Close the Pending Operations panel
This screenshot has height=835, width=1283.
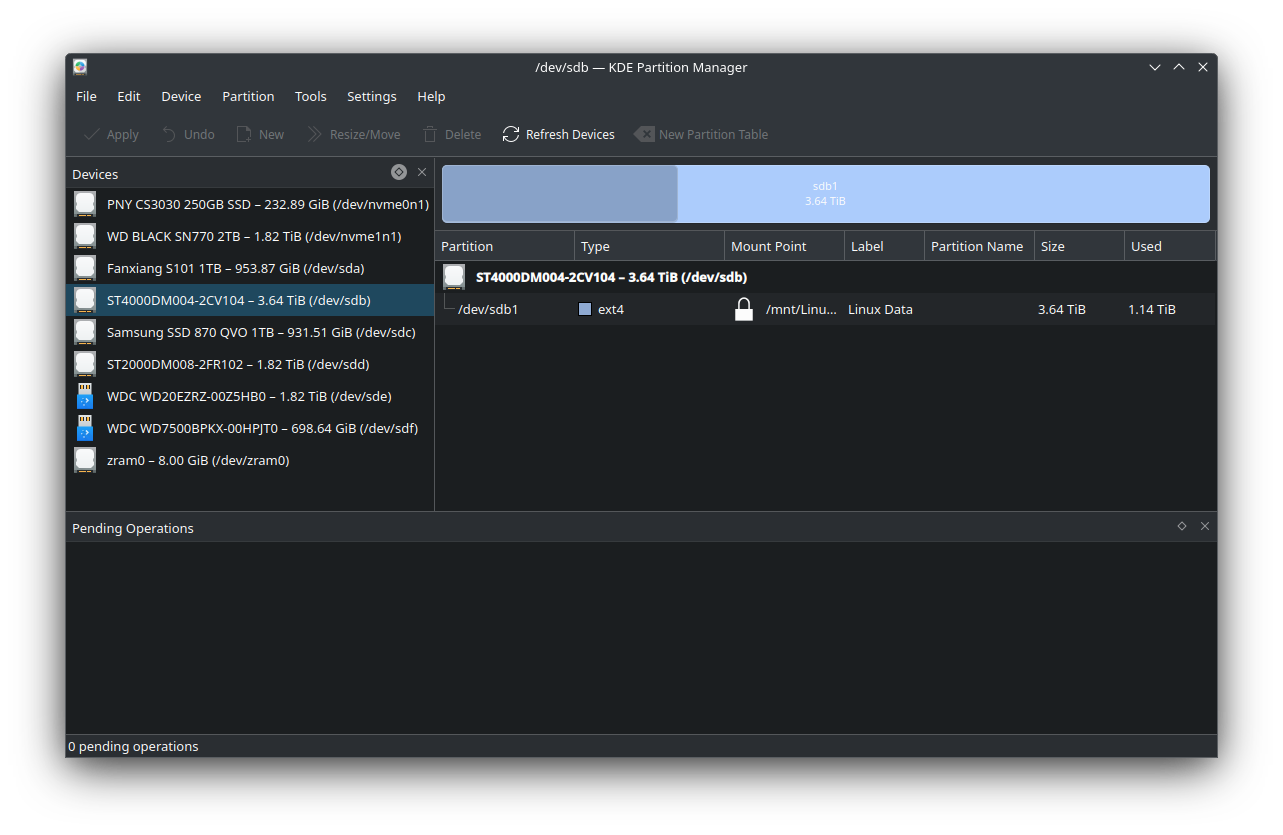[1205, 526]
